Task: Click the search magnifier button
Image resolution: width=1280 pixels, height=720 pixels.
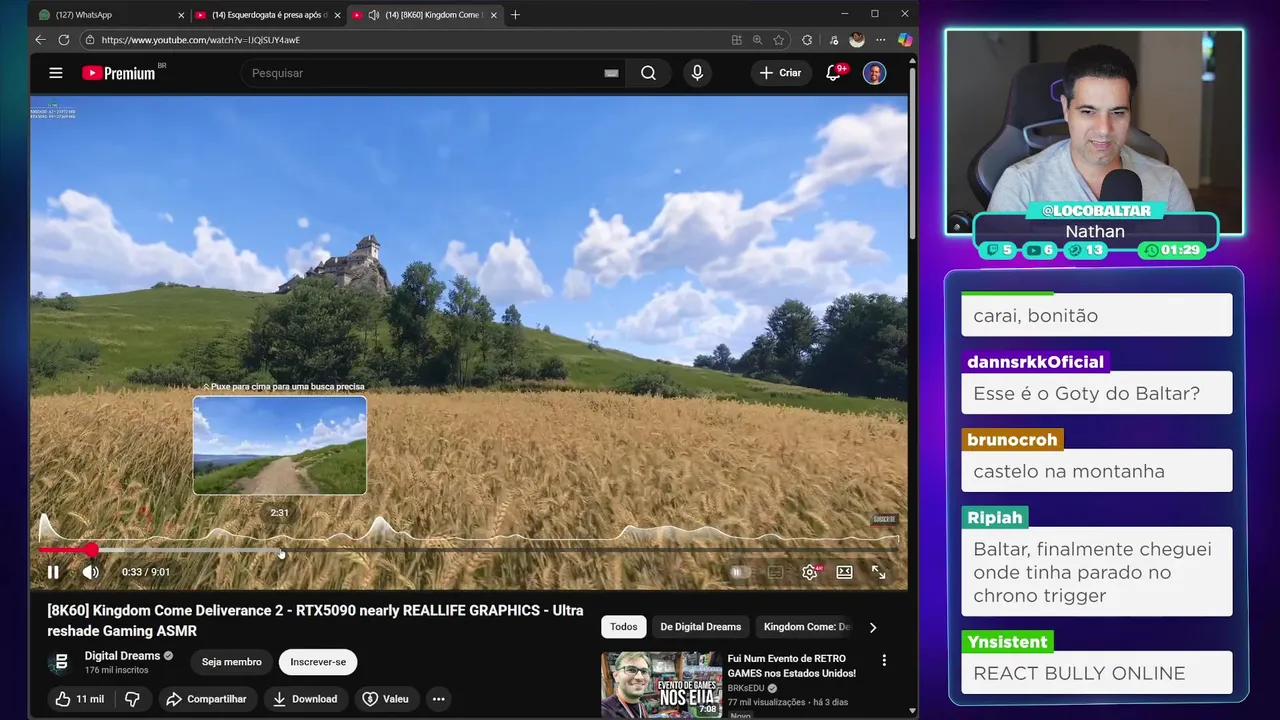Action: [x=648, y=73]
